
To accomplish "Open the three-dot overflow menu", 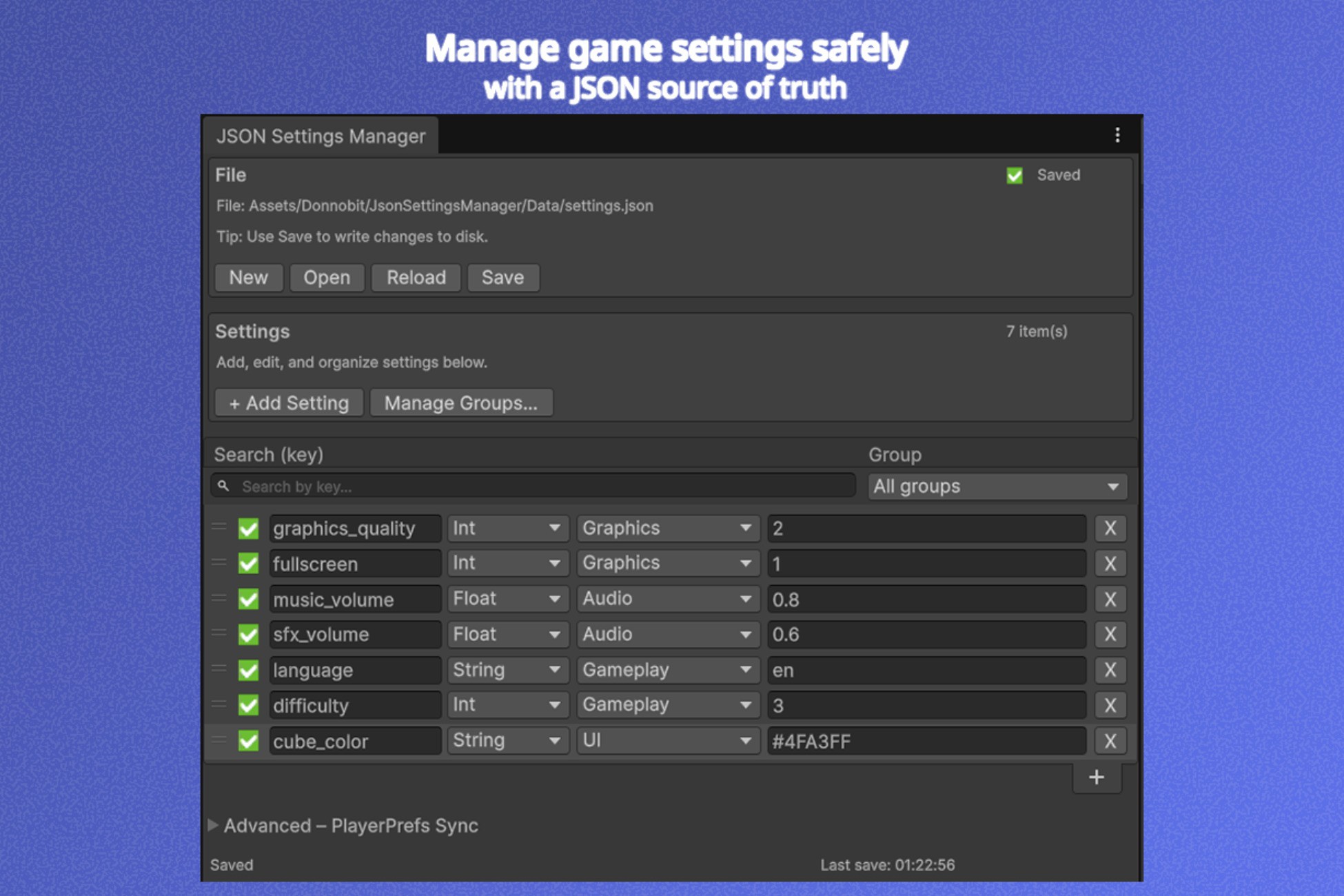I will [1117, 136].
